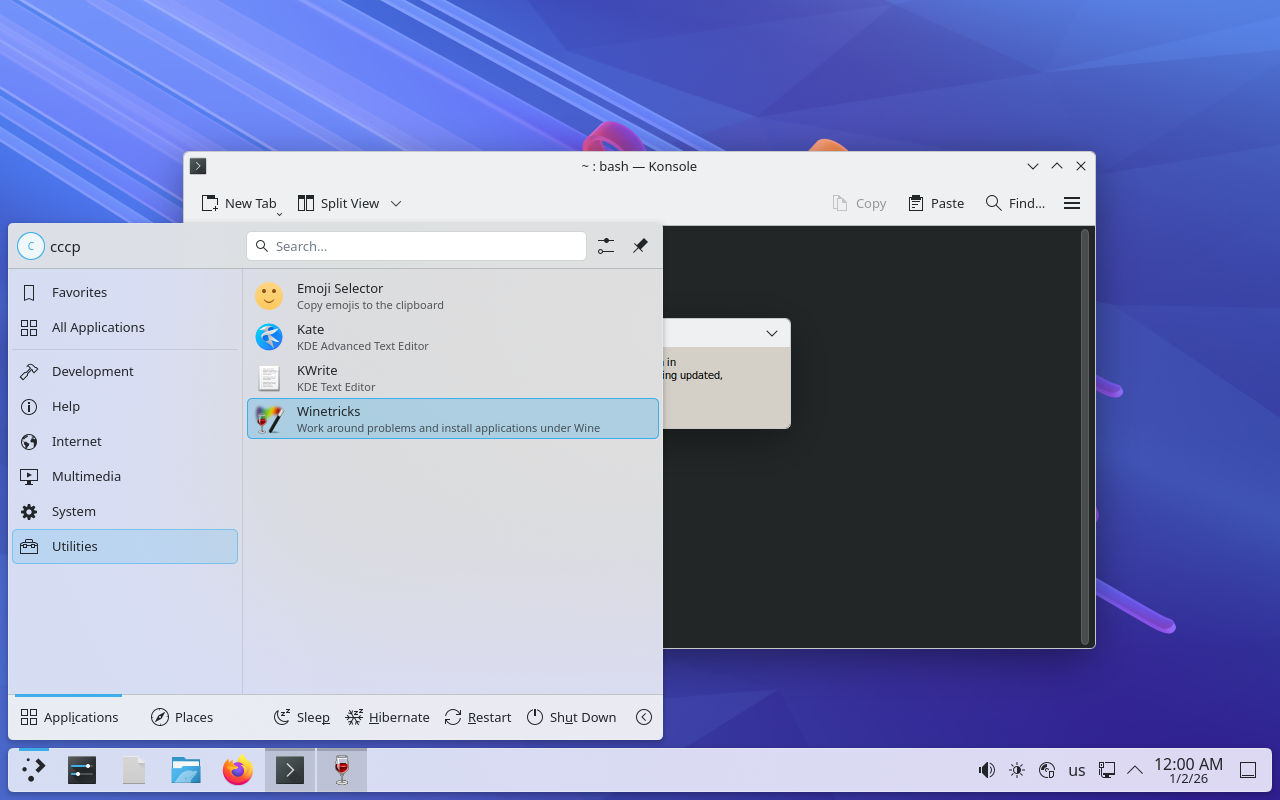Click the launcher Search field
Image resolution: width=1280 pixels, height=800 pixels.
coord(416,246)
